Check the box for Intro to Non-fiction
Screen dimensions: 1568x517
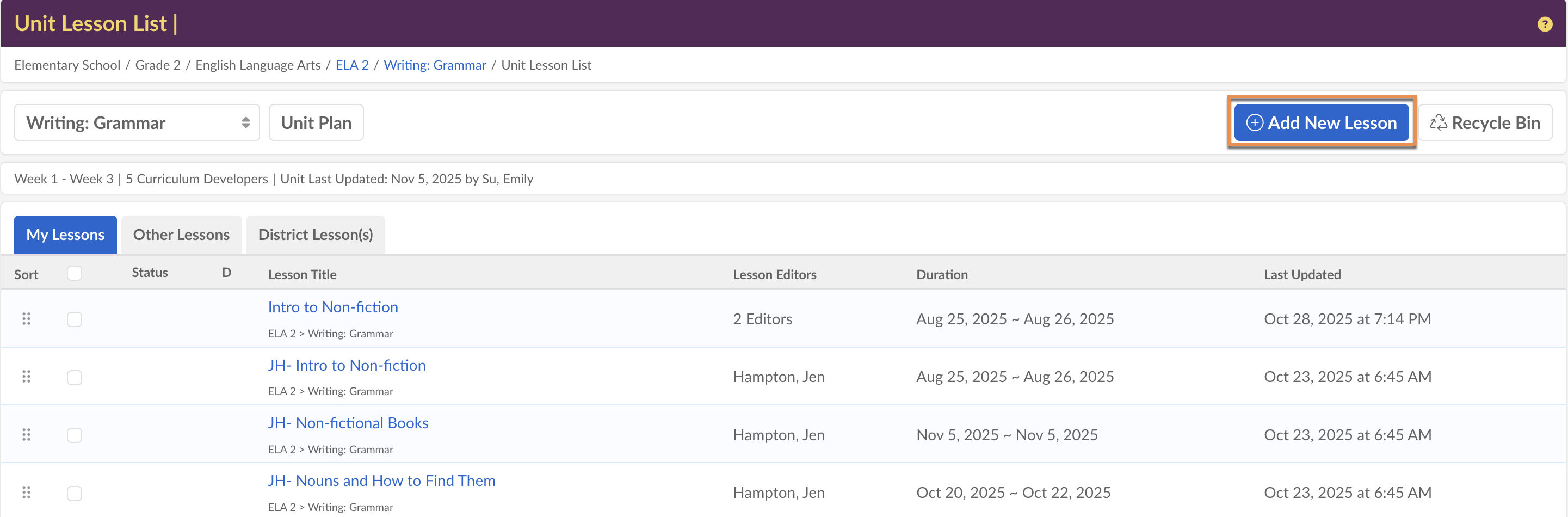pyautogui.click(x=74, y=319)
